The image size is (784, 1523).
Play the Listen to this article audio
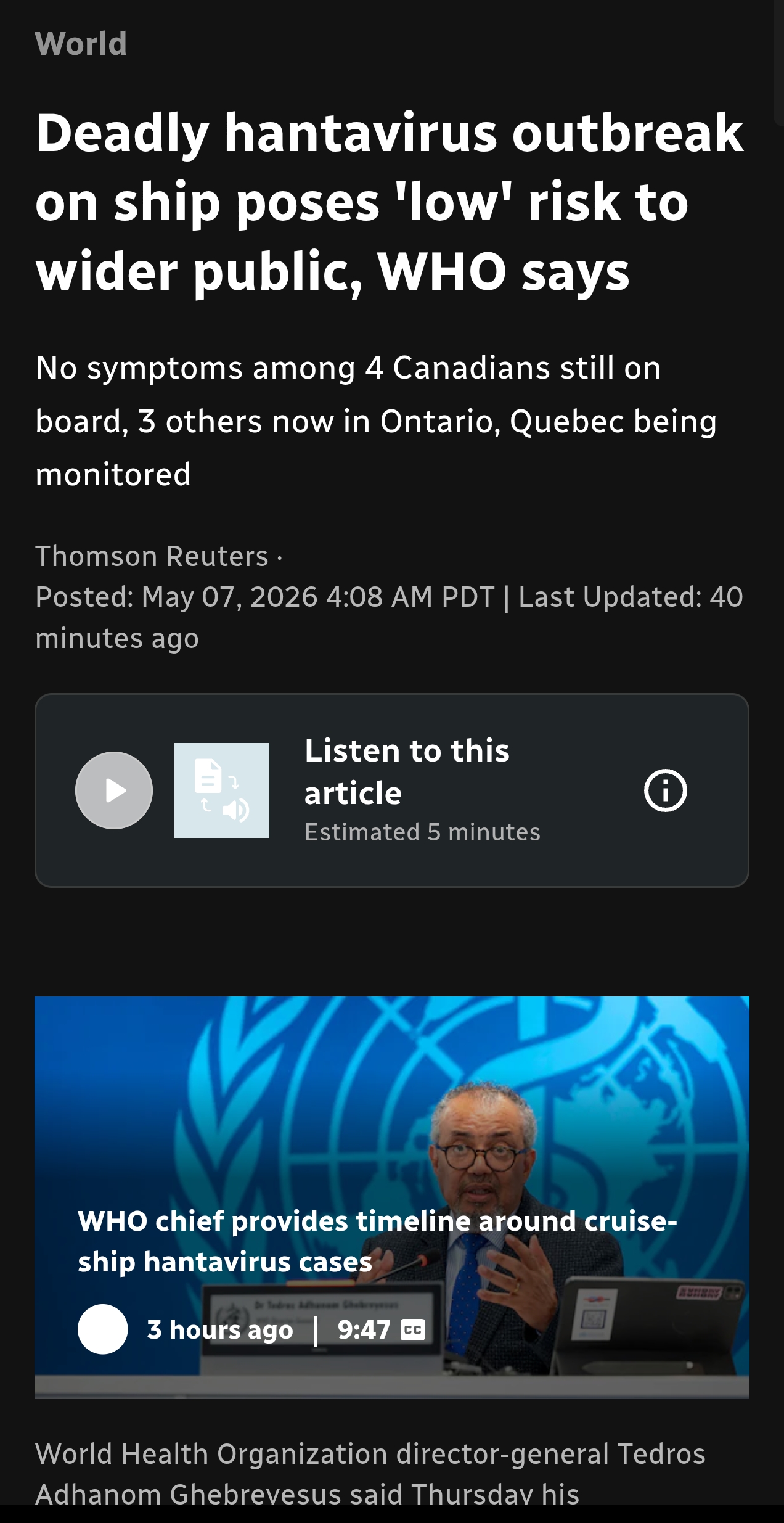(114, 790)
